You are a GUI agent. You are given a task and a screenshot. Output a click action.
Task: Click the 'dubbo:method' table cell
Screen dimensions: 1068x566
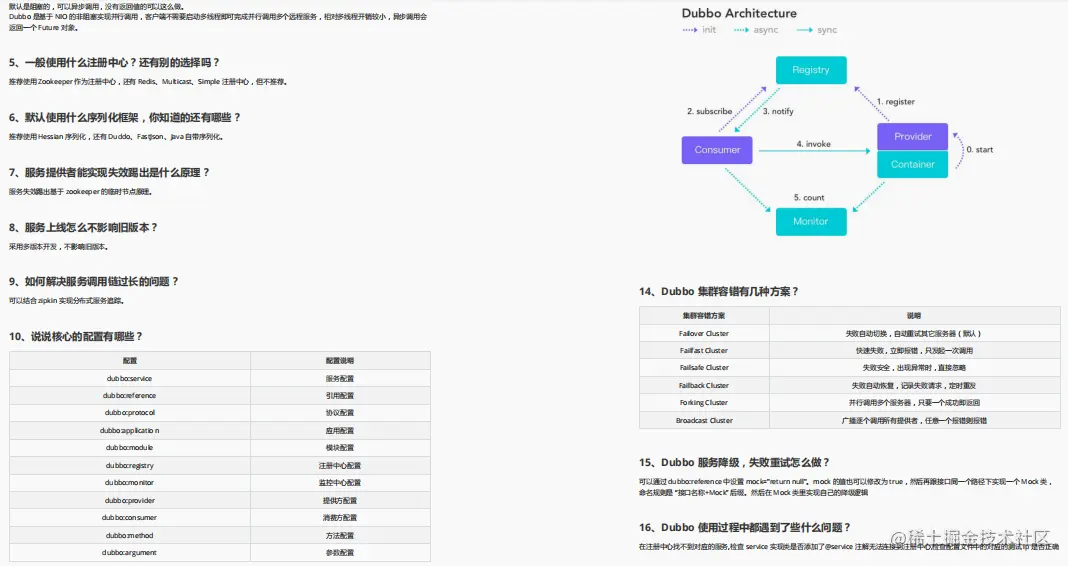click(x=129, y=535)
